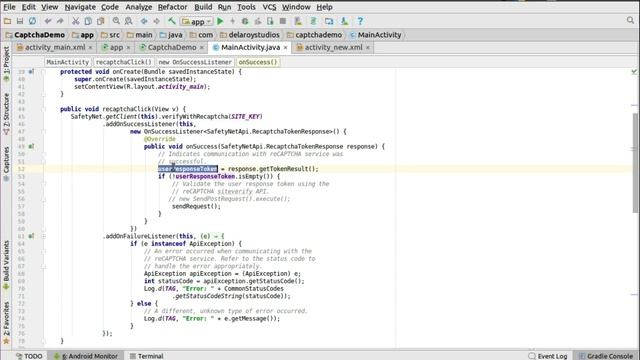
Task: Click the Paste clipboard icon
Action: [x=100, y=21]
